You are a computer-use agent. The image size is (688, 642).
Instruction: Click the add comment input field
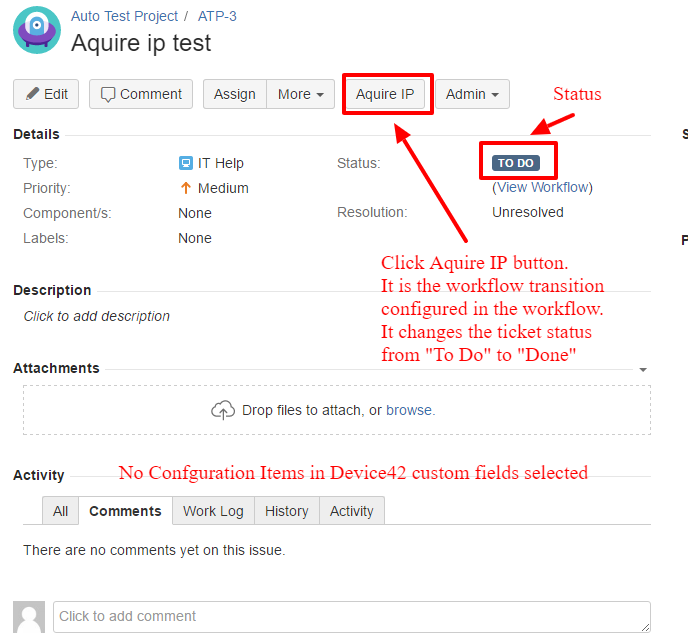[x=351, y=616]
